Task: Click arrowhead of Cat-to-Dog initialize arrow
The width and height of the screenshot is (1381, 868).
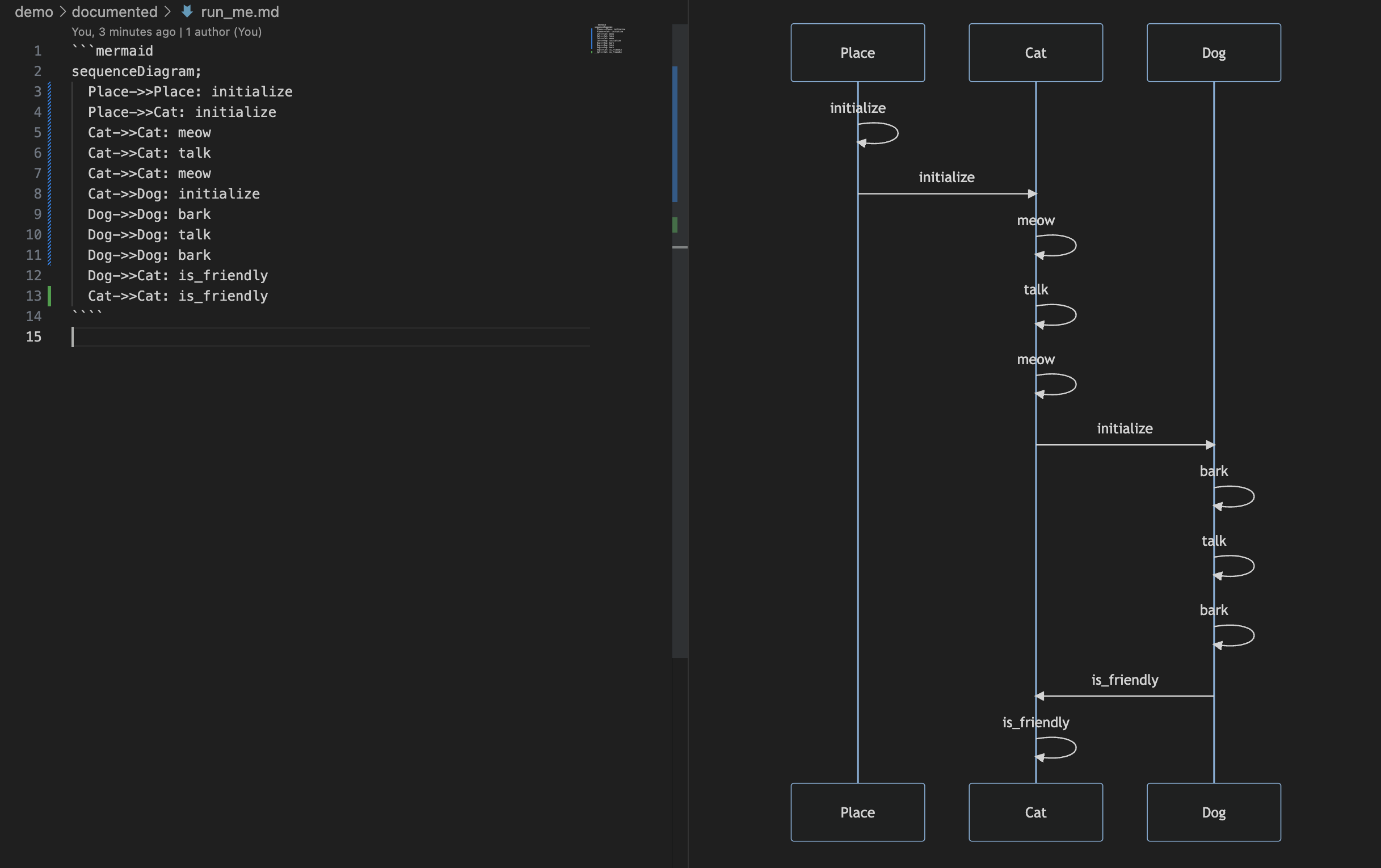Action: (x=1210, y=445)
